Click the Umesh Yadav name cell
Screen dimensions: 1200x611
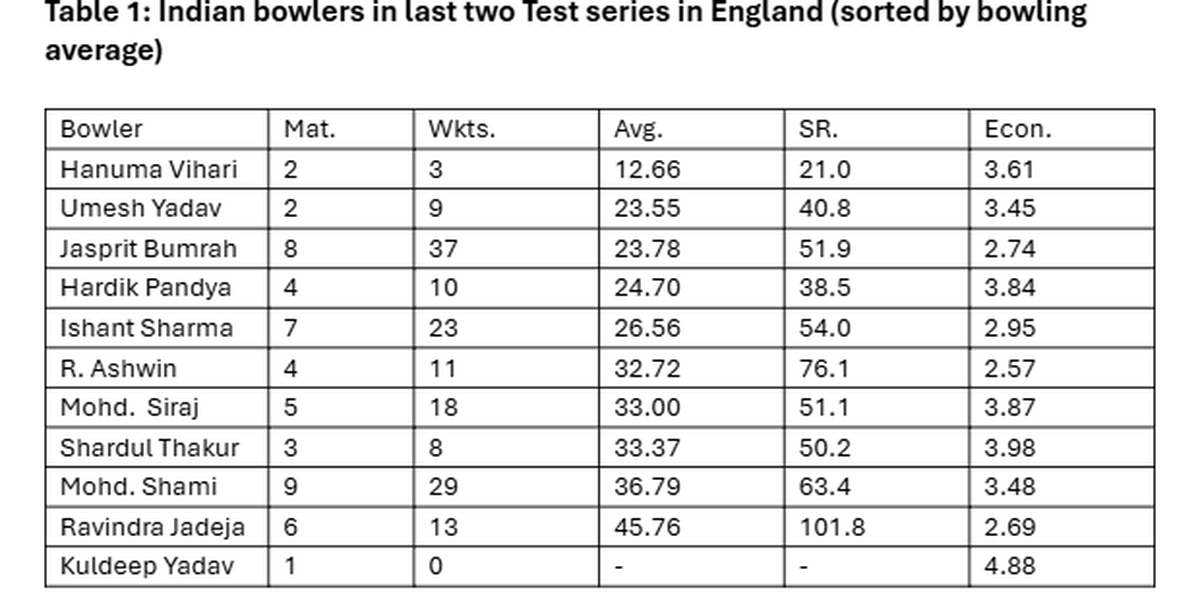click(x=141, y=209)
